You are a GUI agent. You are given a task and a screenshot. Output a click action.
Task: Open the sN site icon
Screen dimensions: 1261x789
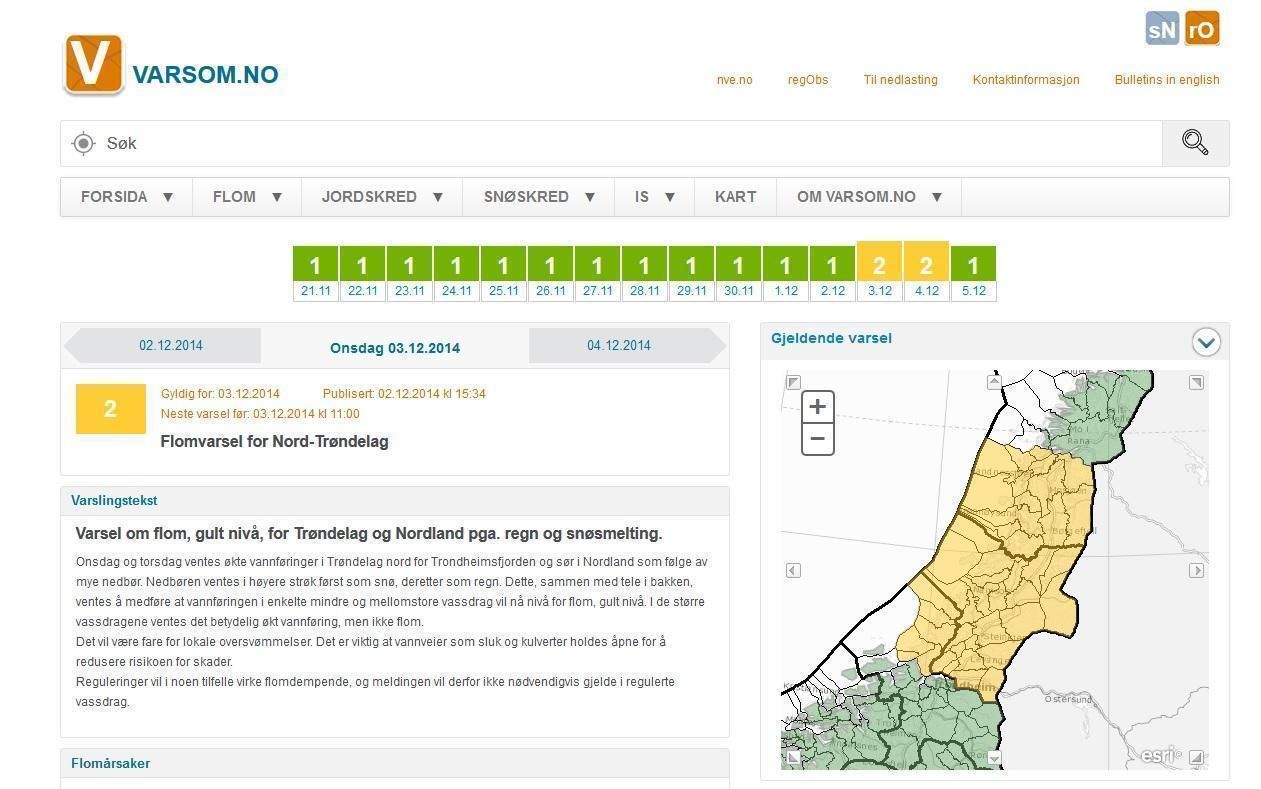click(1162, 29)
